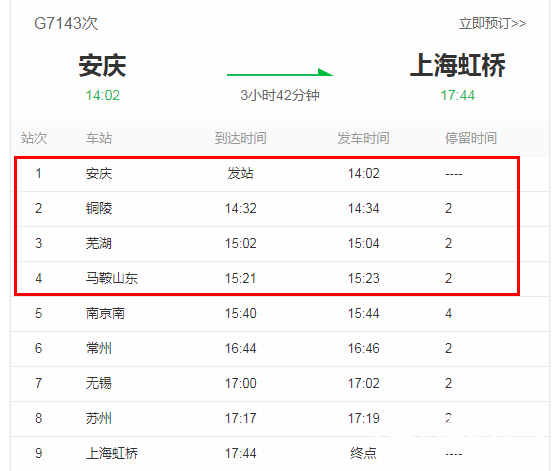Click the 17:44 arrival time under 上海虹桥 heading
Image resolution: width=556 pixels, height=471 pixels.
tap(457, 95)
